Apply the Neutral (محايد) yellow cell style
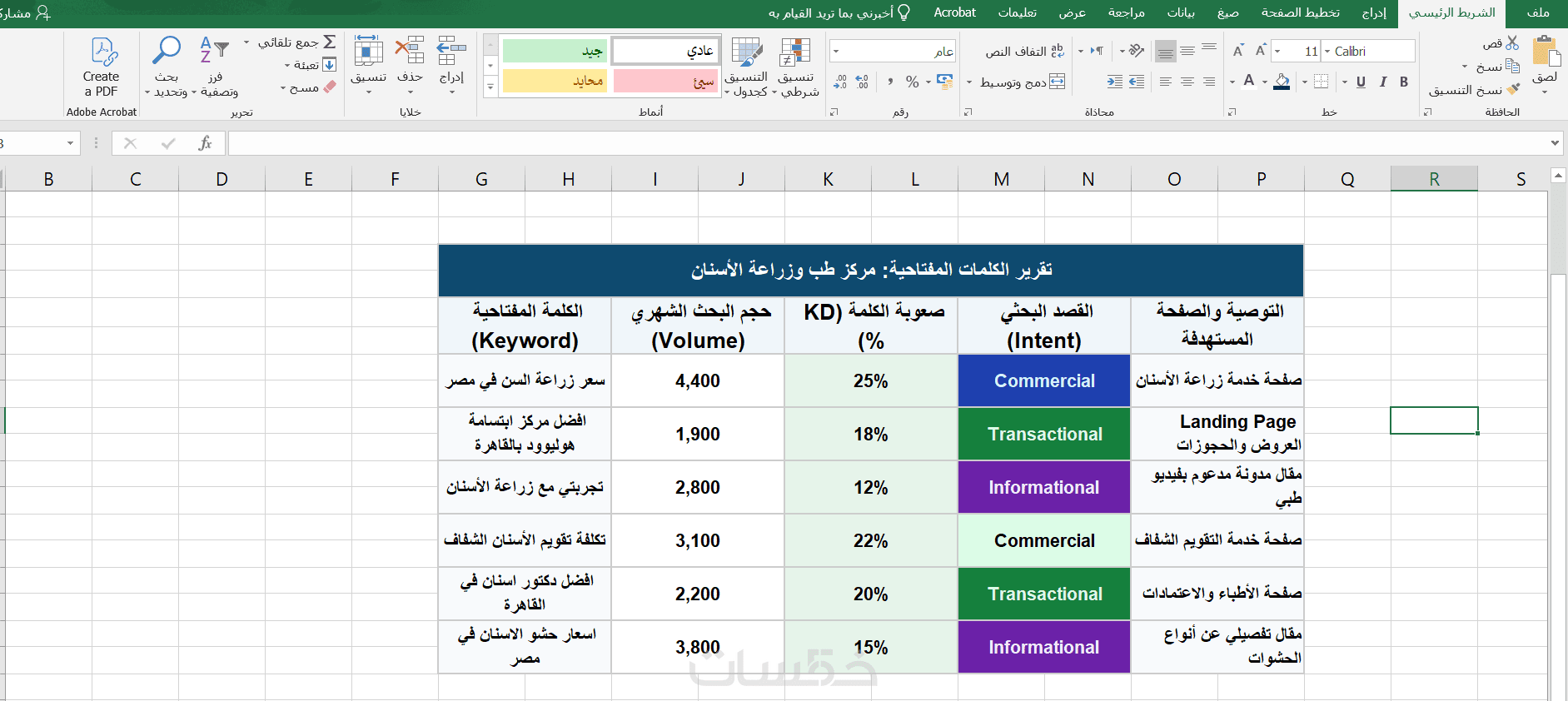 [x=555, y=82]
